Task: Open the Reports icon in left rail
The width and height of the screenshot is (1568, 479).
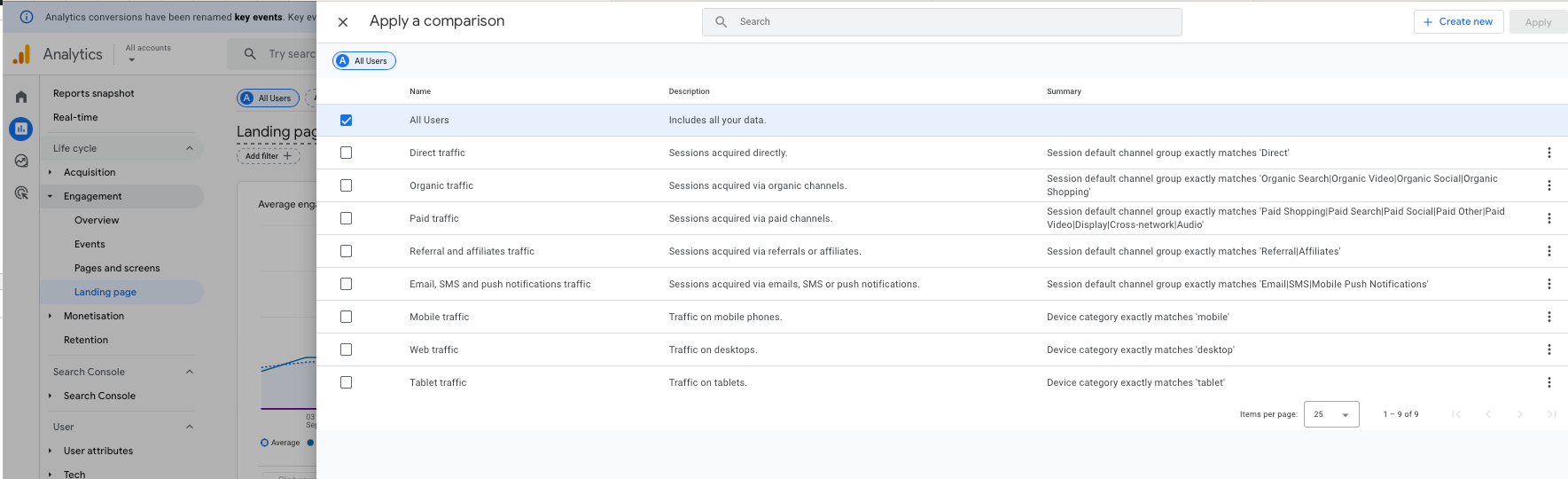Action: (21, 129)
